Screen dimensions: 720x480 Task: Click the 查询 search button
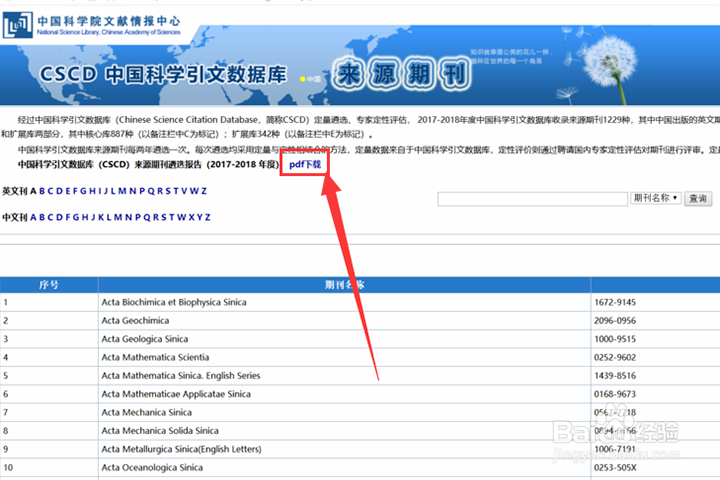(698, 198)
